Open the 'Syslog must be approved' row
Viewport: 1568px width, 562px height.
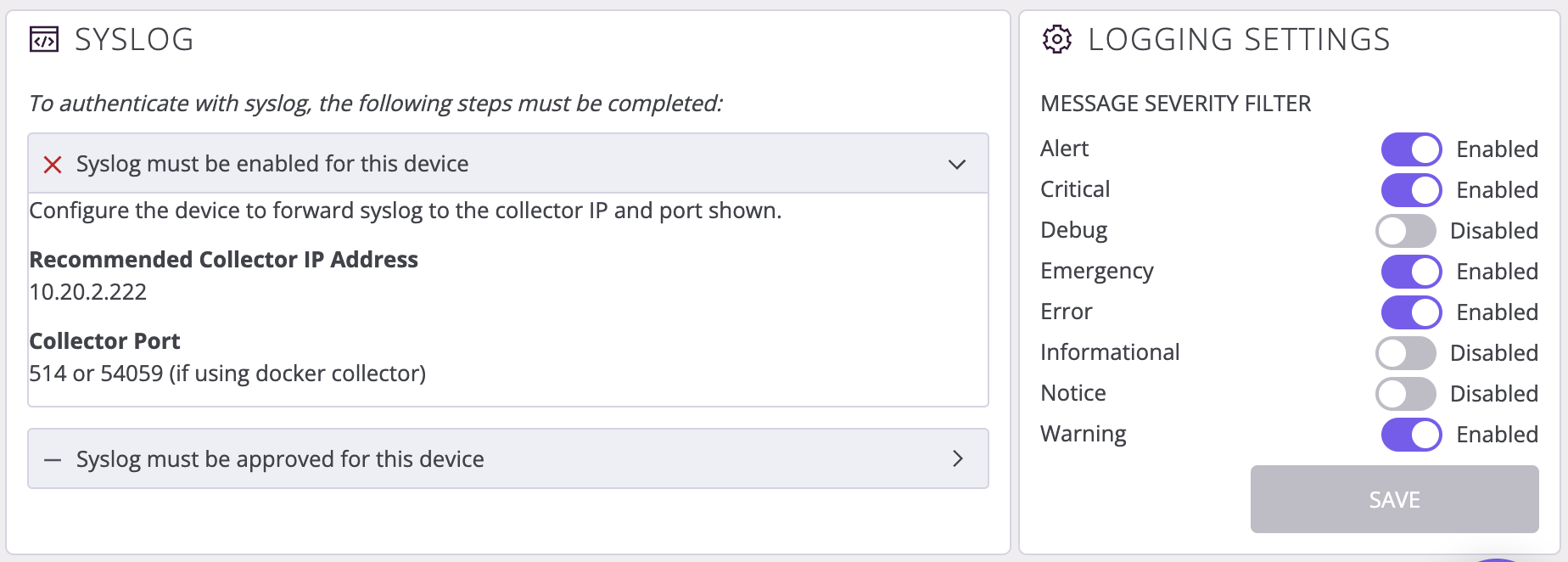pyautogui.click(x=508, y=458)
